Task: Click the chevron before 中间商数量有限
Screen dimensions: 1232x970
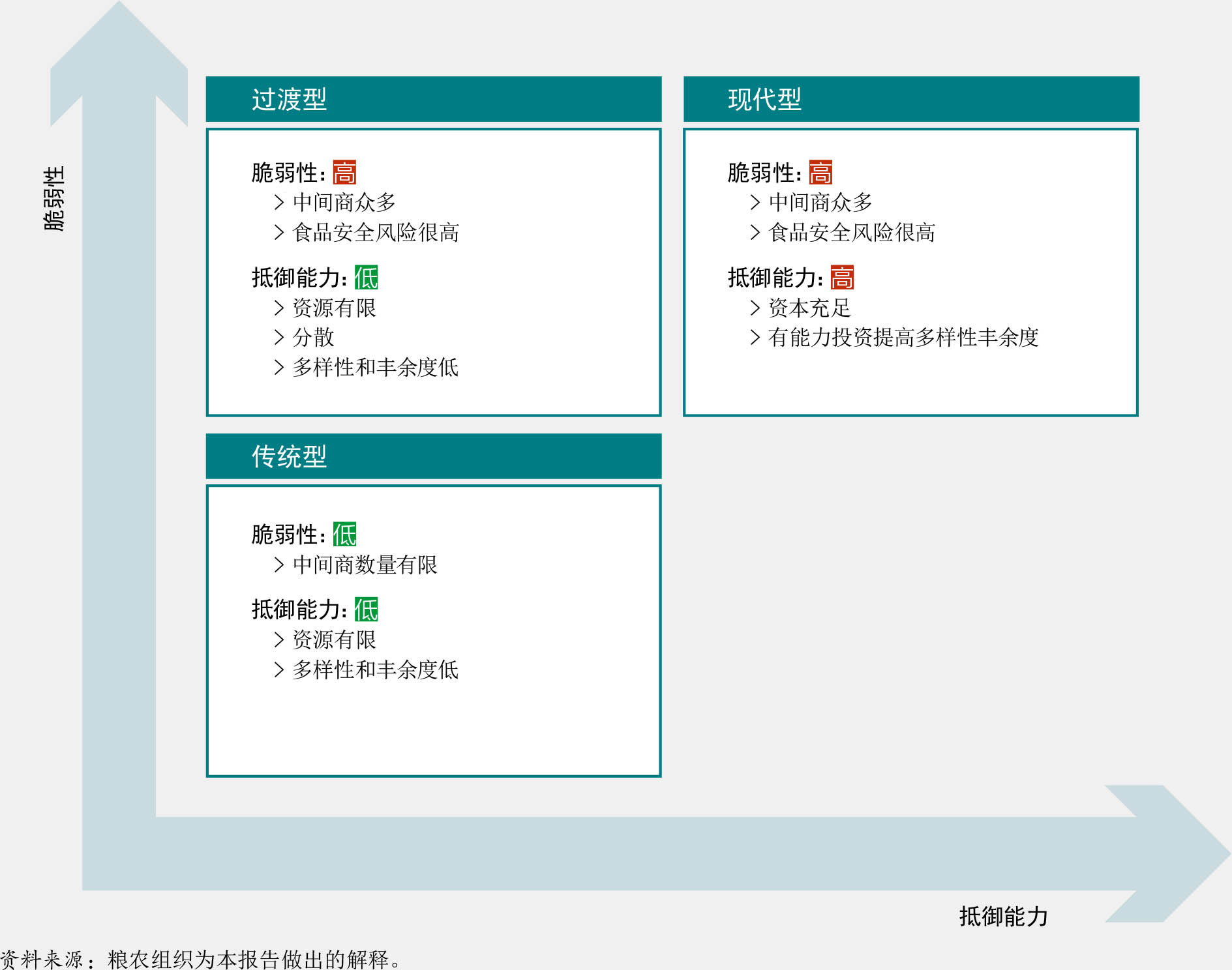Action: click(279, 565)
